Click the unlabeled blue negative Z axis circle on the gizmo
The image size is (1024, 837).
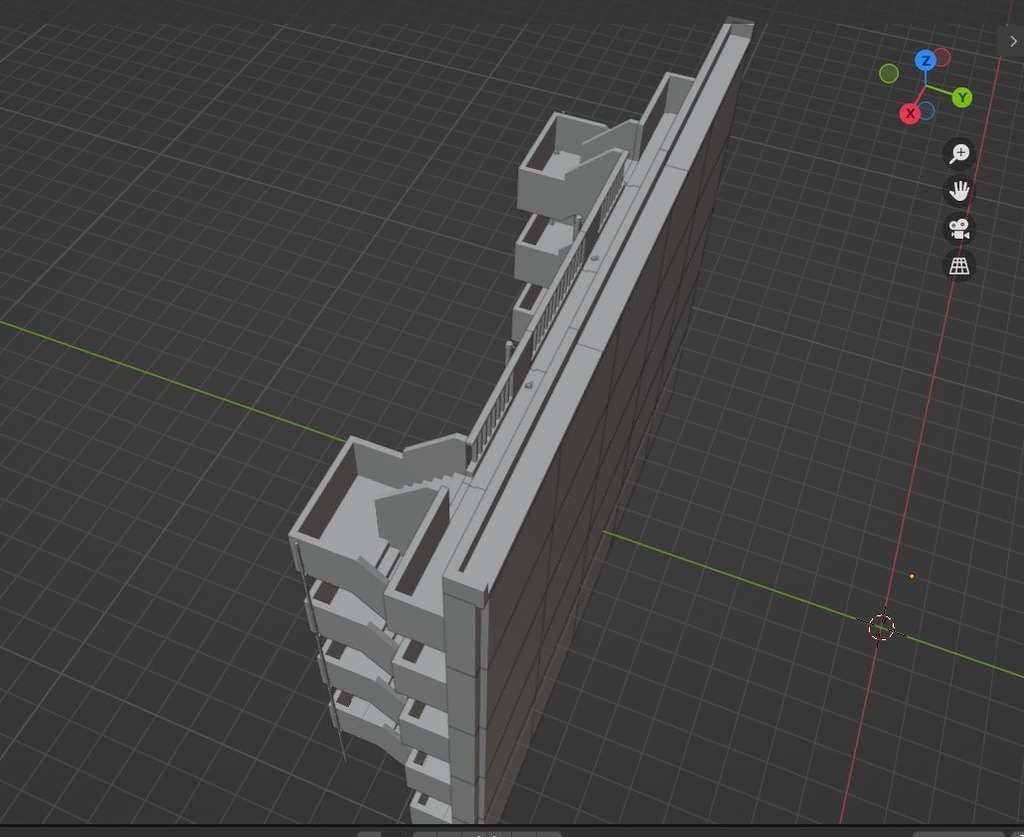926,111
